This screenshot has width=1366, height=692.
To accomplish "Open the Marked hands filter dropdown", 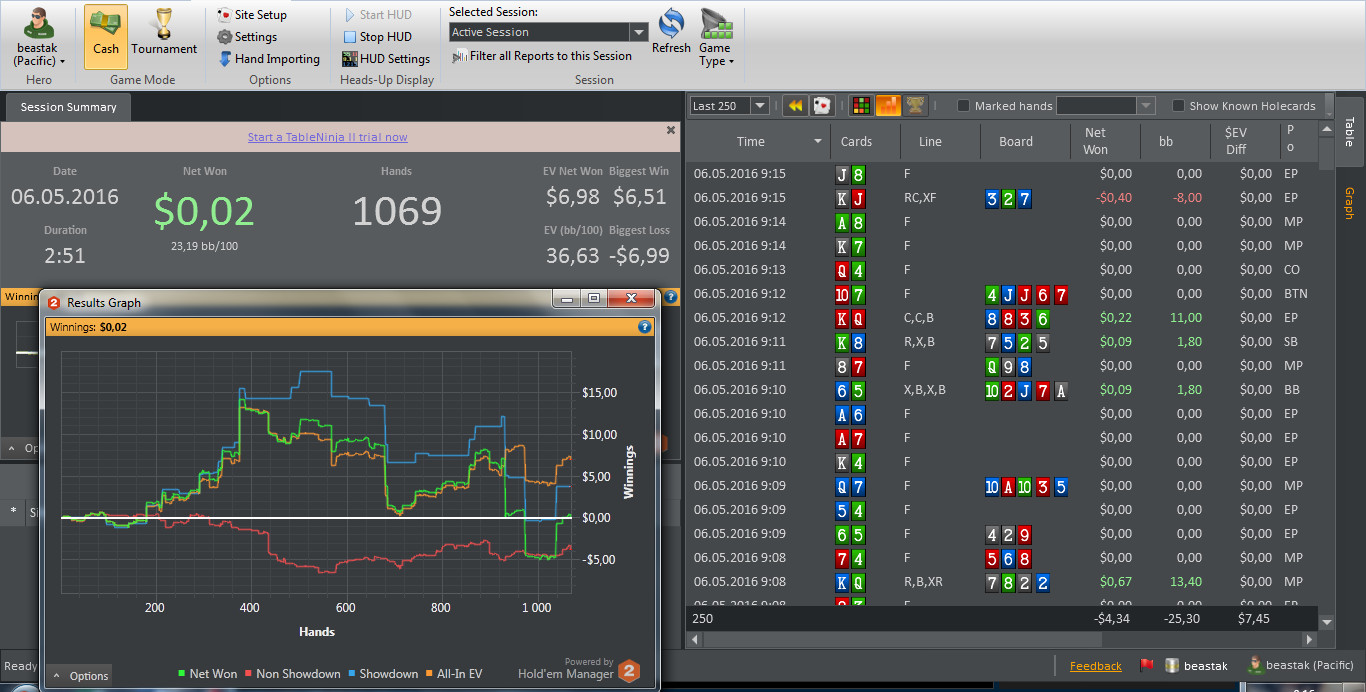I will click(1146, 106).
